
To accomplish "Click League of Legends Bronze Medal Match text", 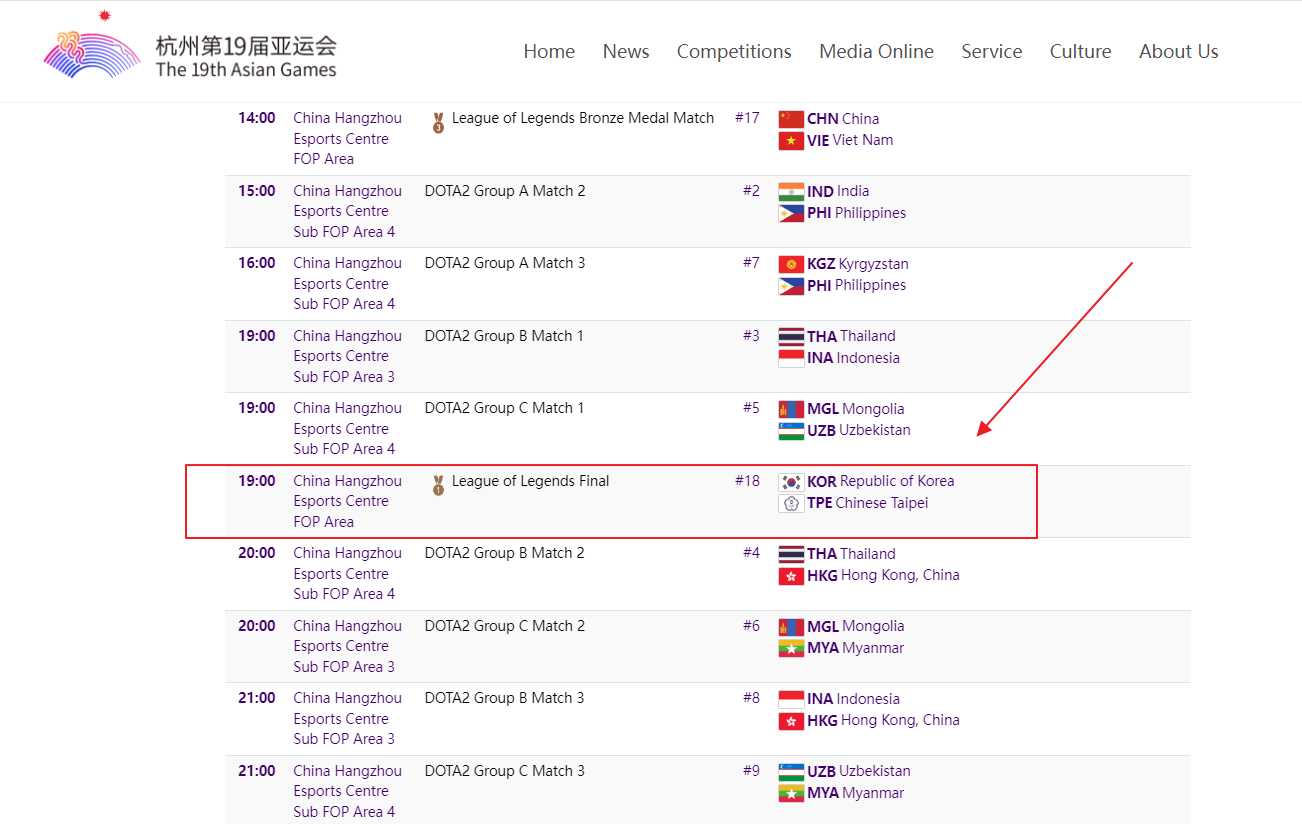I will (583, 118).
